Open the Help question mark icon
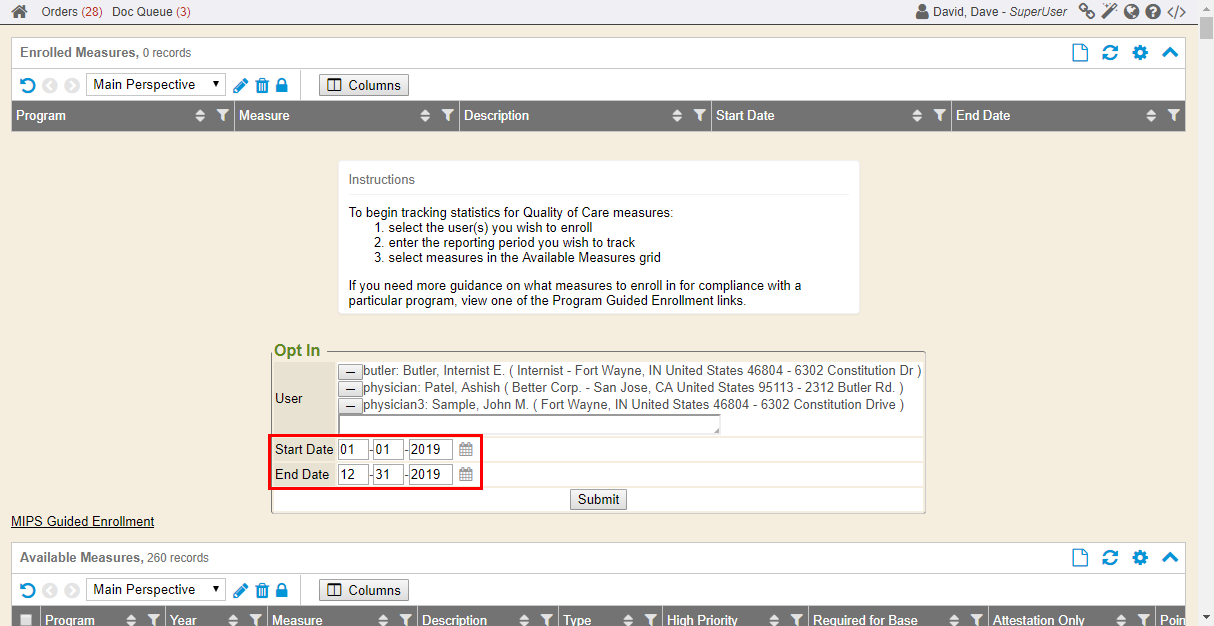Screen dimensions: 1214x626 click(1153, 12)
